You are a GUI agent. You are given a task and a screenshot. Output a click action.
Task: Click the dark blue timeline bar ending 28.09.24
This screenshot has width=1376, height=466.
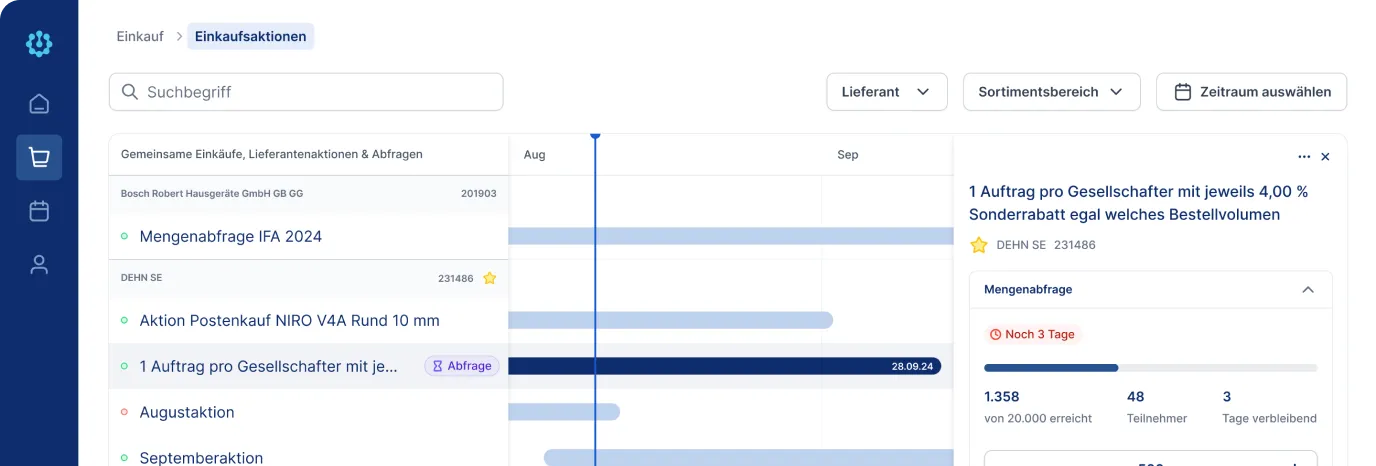point(725,366)
